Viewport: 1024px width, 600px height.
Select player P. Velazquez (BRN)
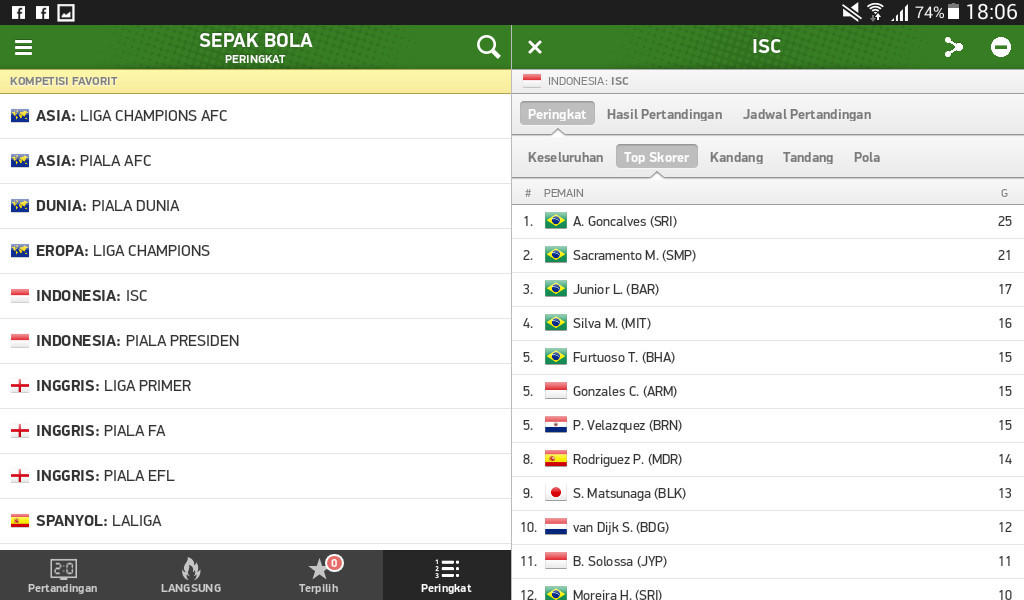768,425
